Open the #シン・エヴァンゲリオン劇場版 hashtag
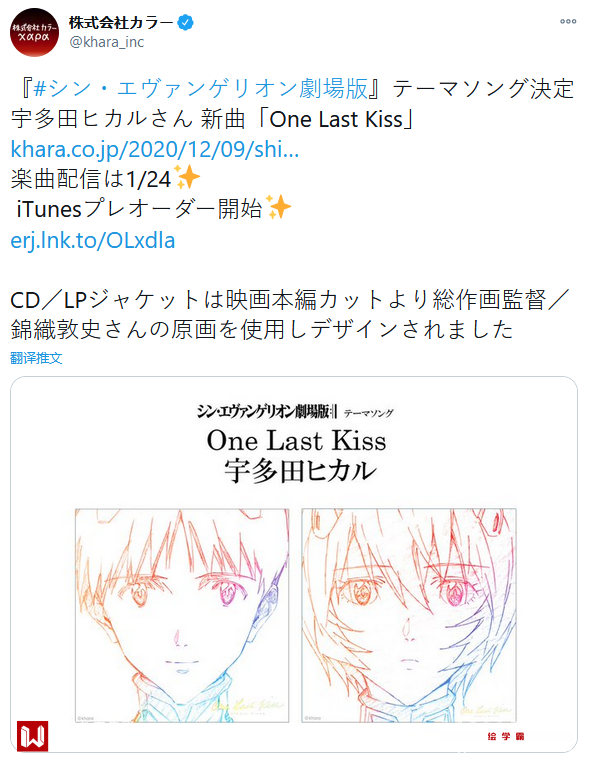The height and width of the screenshot is (764, 590). click(200, 89)
